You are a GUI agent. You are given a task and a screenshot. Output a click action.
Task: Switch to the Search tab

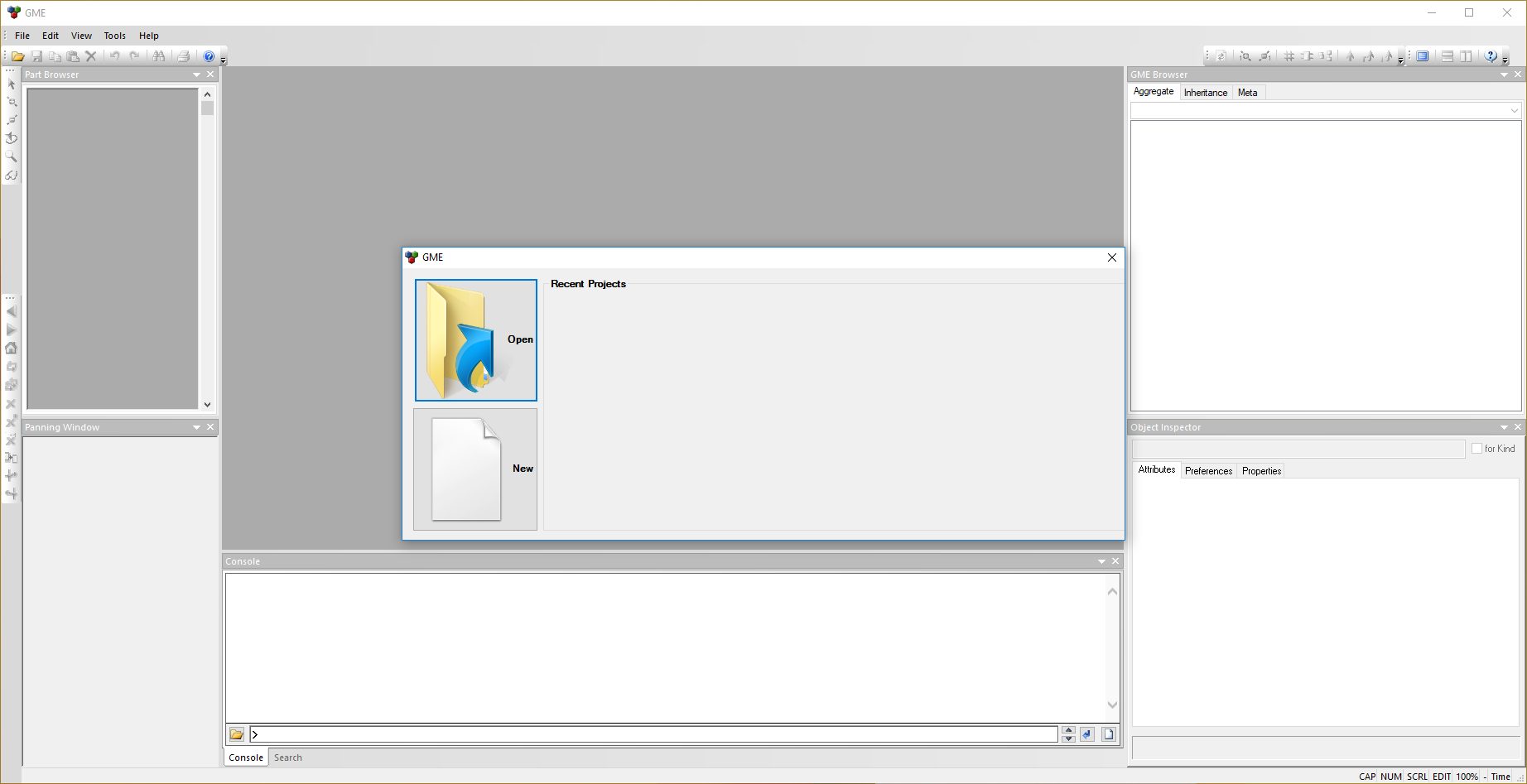tap(288, 758)
